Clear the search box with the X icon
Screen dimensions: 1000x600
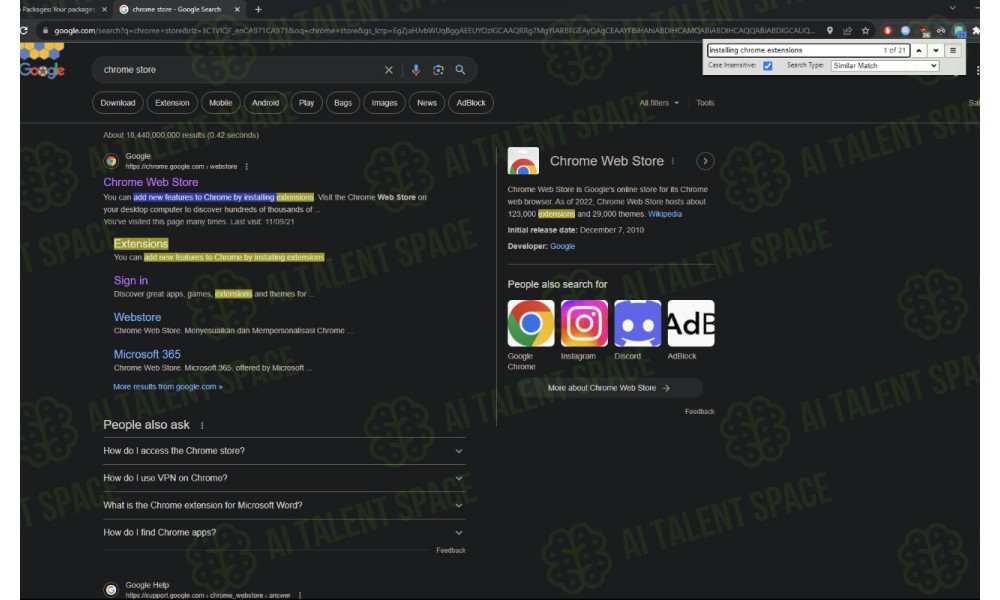tap(388, 70)
